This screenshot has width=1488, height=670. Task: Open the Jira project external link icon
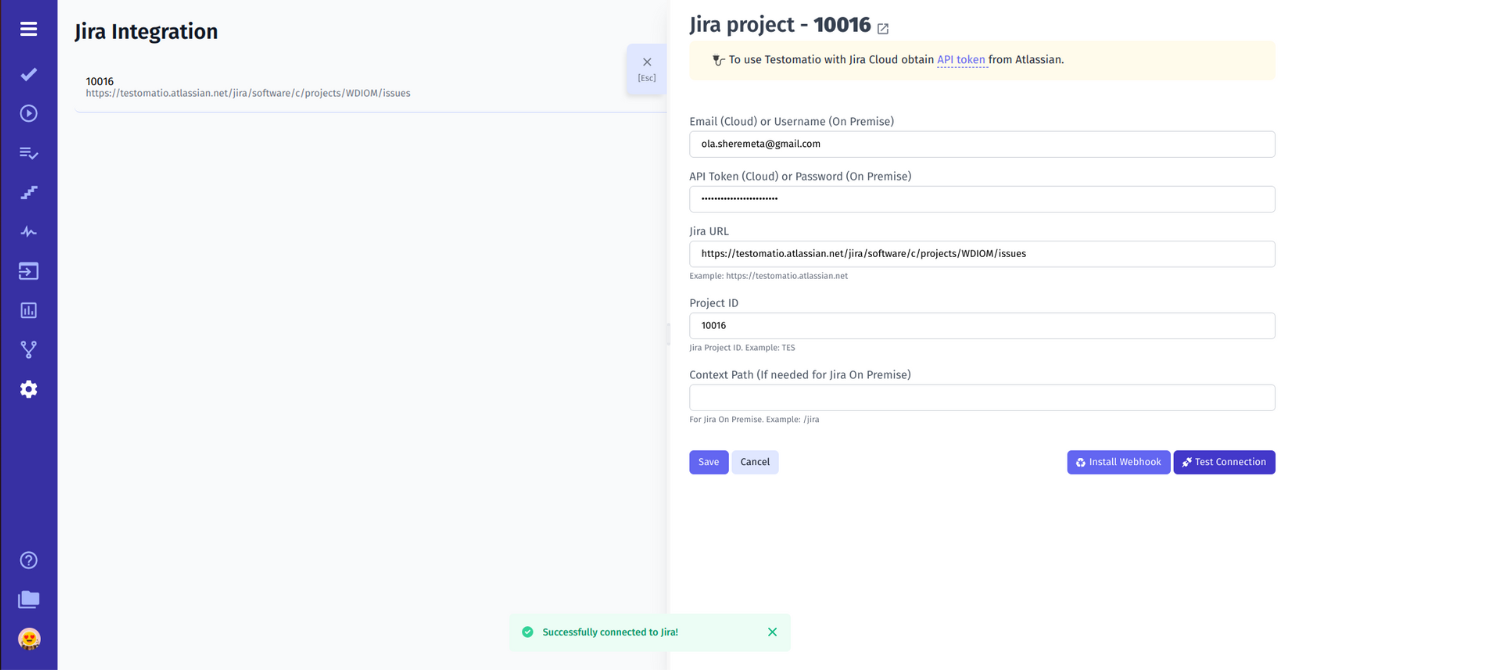coord(882,28)
